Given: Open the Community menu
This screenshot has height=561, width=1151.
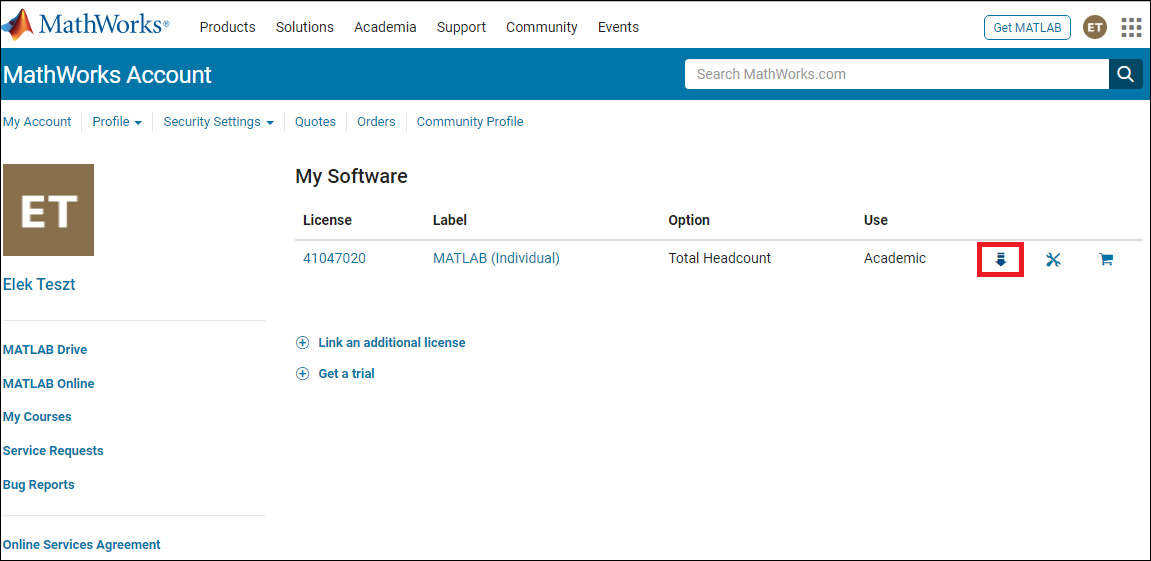Looking at the screenshot, I should click(x=541, y=28).
